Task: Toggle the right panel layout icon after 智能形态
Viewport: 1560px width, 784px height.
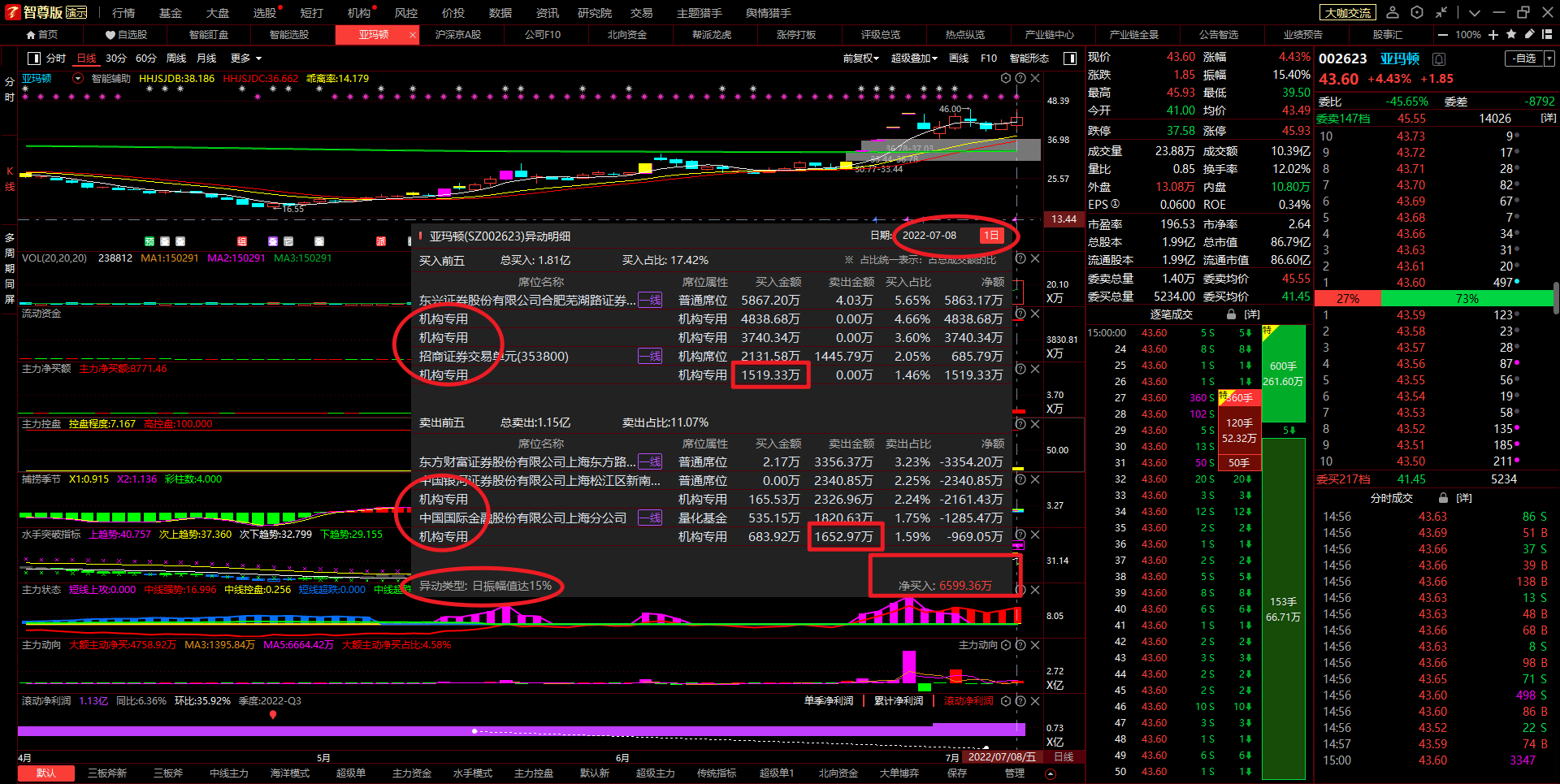Action: (x=1070, y=58)
